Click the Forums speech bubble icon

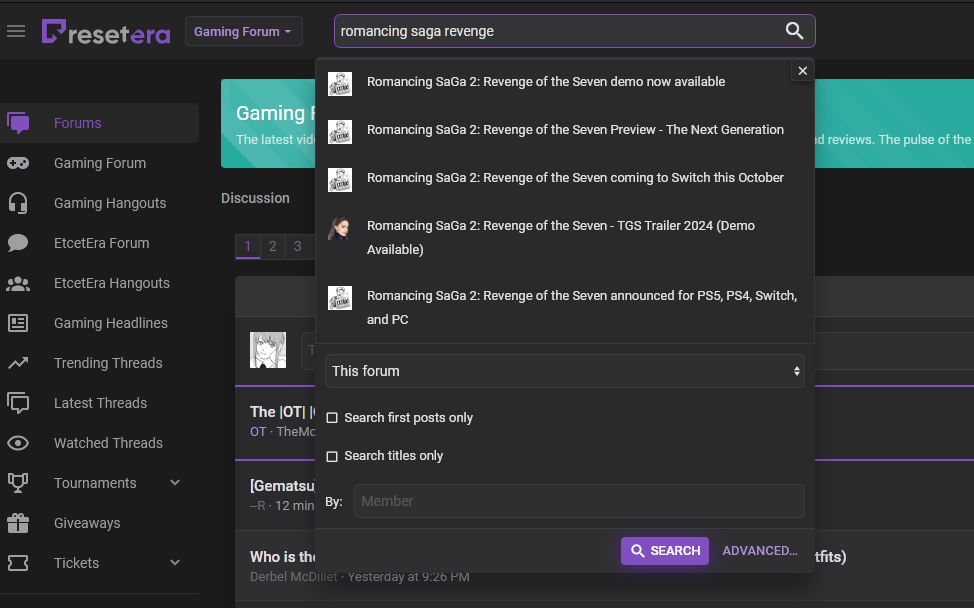pos(18,123)
